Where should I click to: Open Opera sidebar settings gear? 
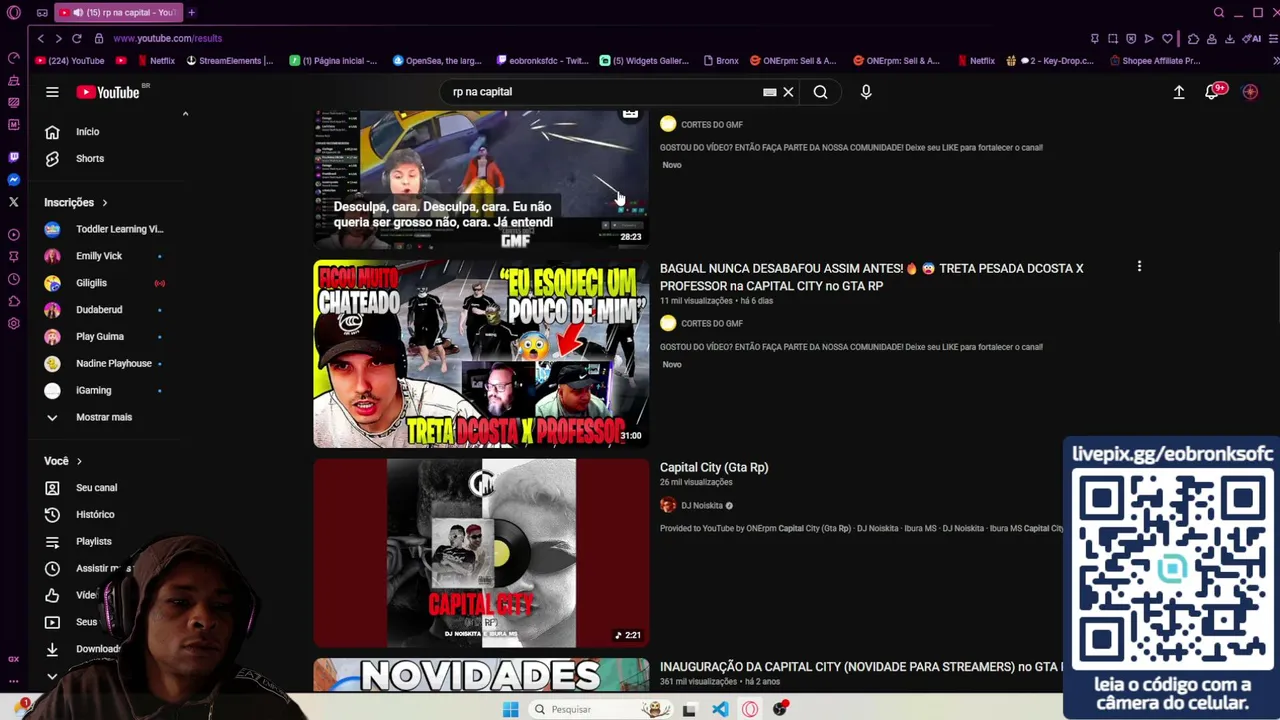[14, 324]
